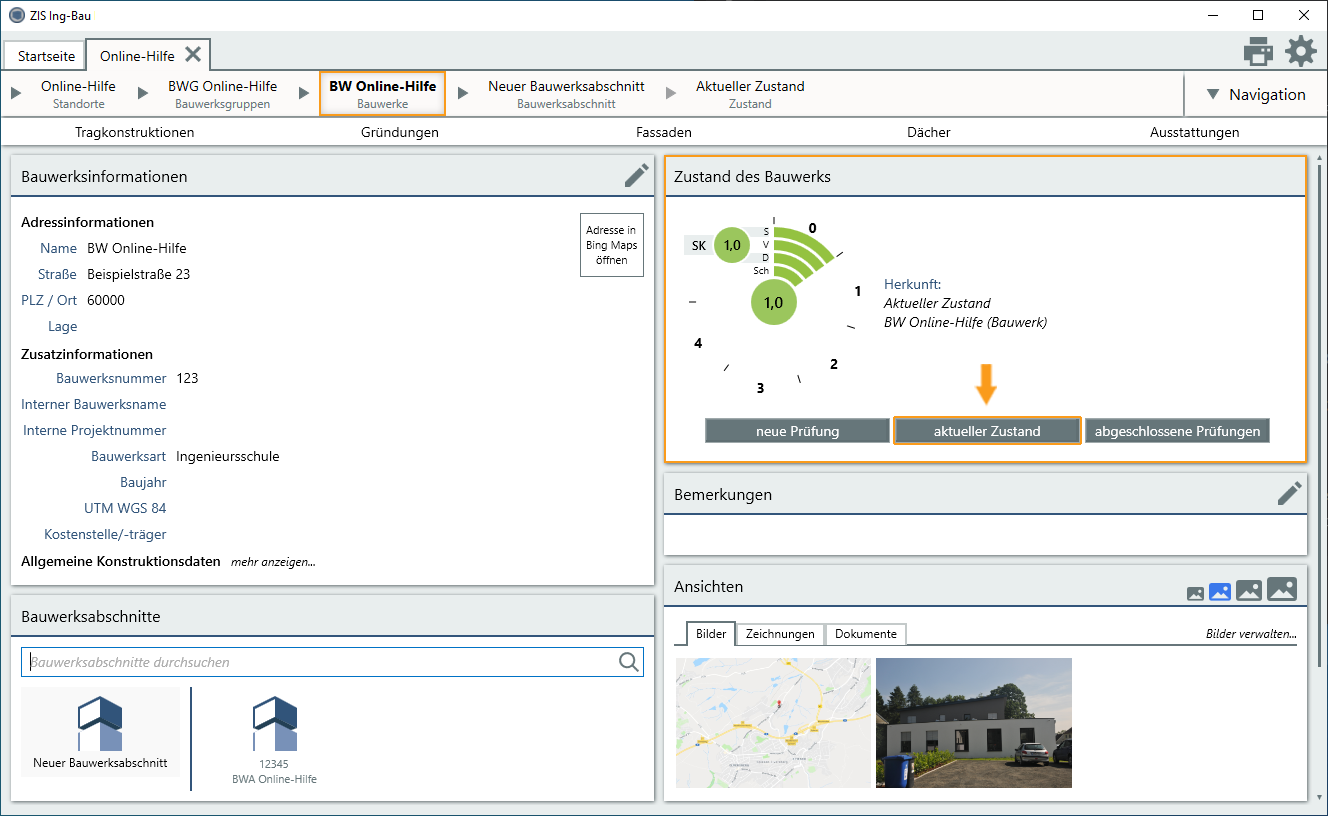Click the pencil icon in Bemerkungen panel
This screenshot has height=816, width=1328.
pos(1289,493)
